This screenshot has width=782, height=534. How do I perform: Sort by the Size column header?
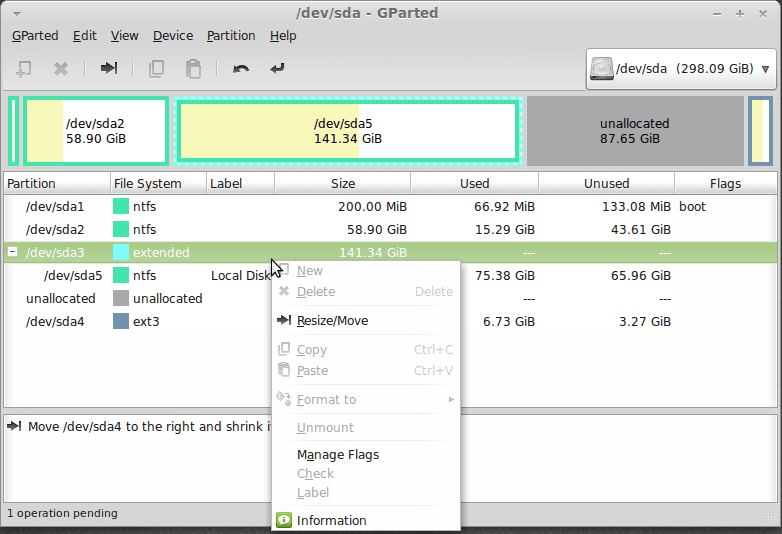click(343, 183)
